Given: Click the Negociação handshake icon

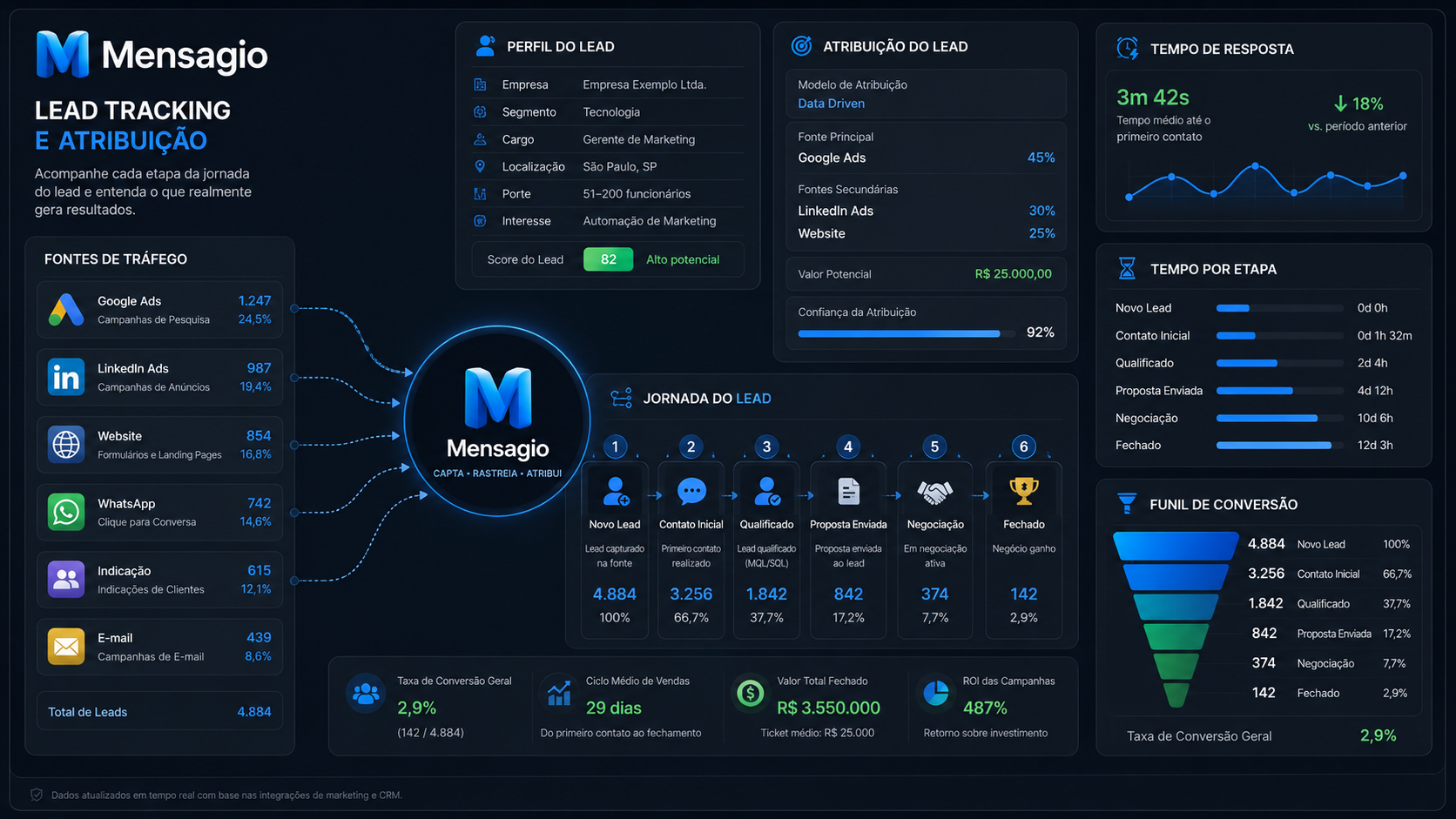Looking at the screenshot, I should pyautogui.click(x=934, y=493).
